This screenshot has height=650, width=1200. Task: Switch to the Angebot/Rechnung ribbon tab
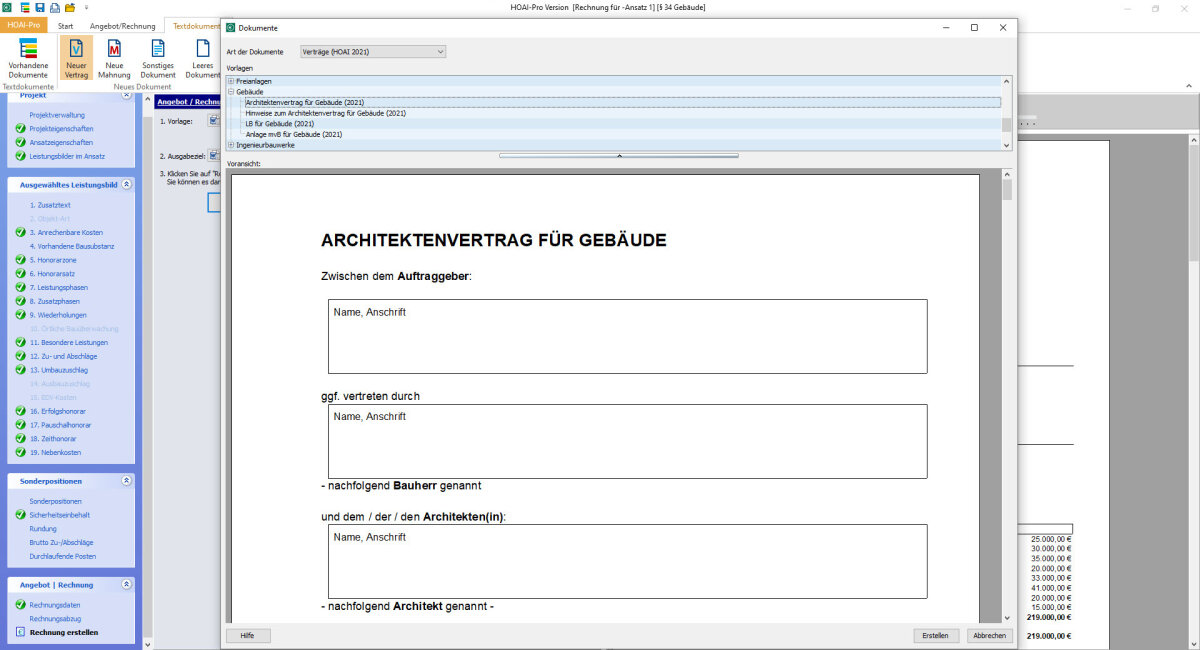coord(123,25)
